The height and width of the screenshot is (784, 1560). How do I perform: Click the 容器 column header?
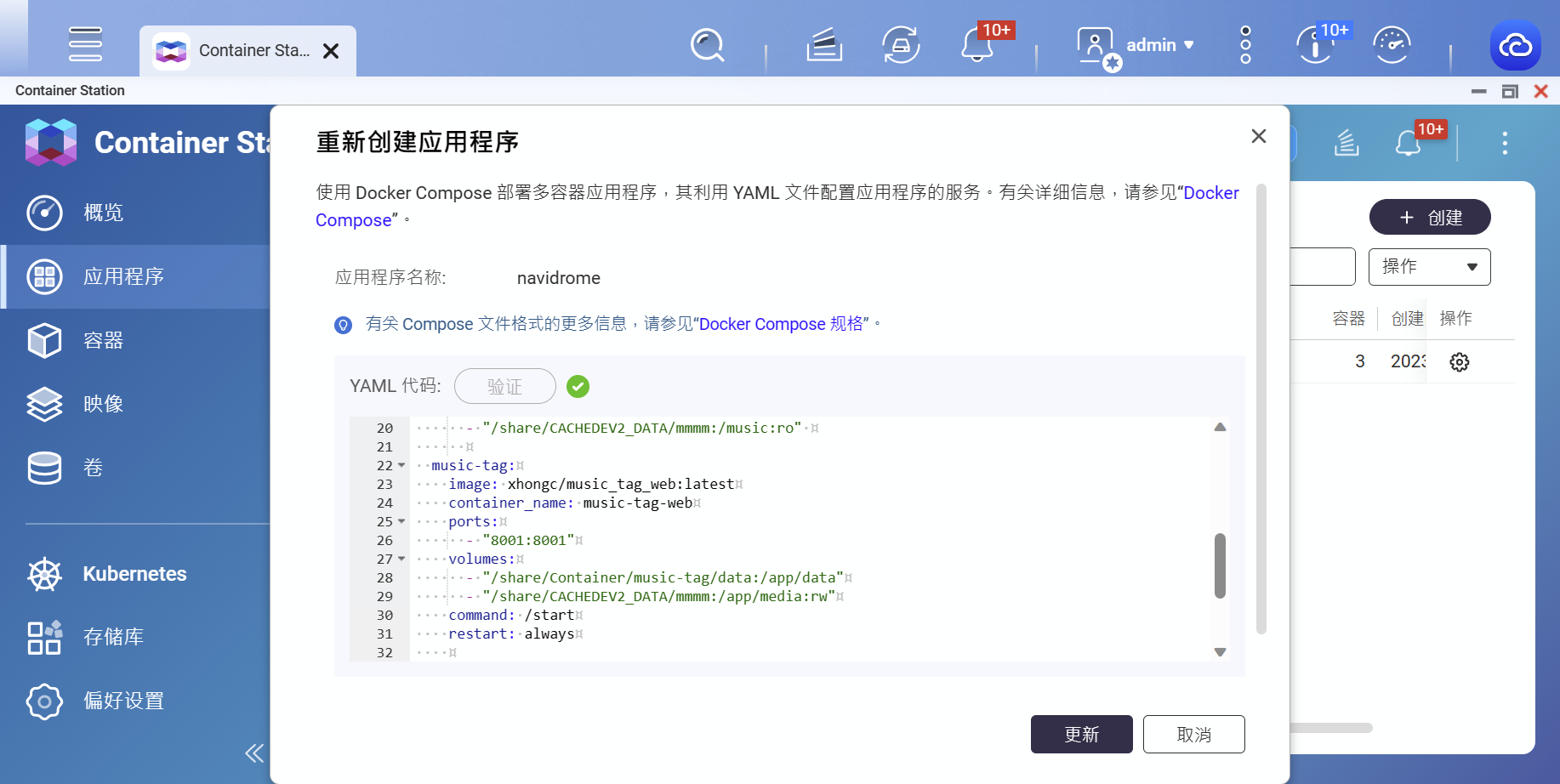point(1348,318)
